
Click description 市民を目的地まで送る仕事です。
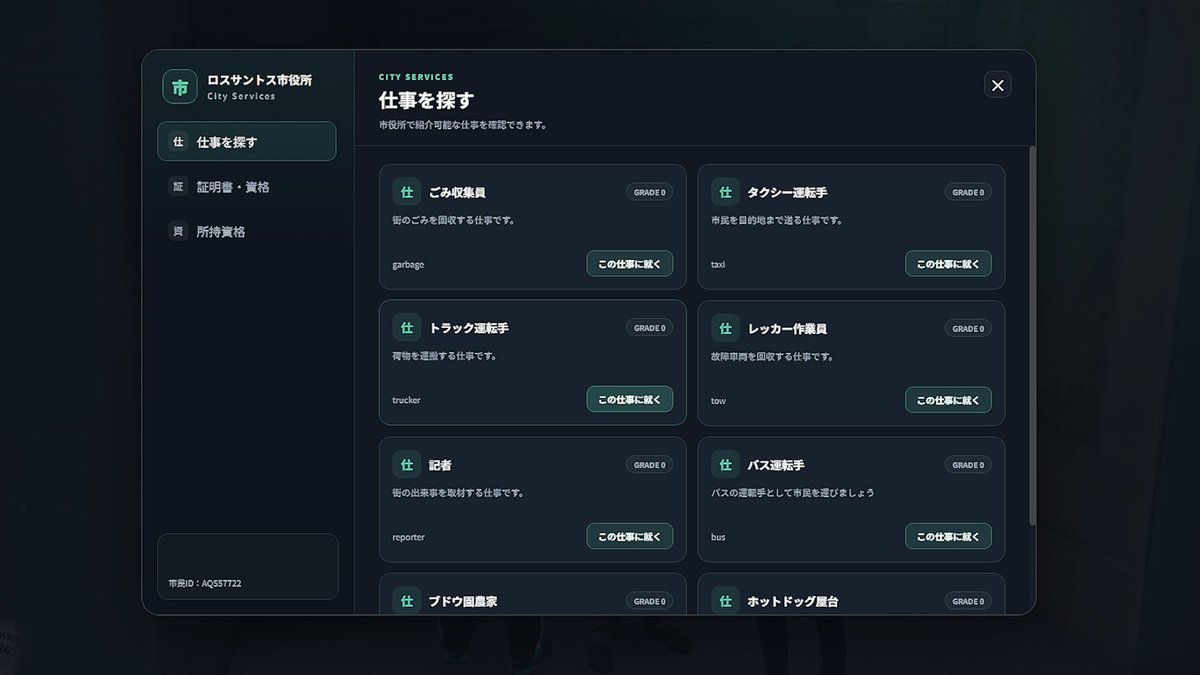pos(777,220)
